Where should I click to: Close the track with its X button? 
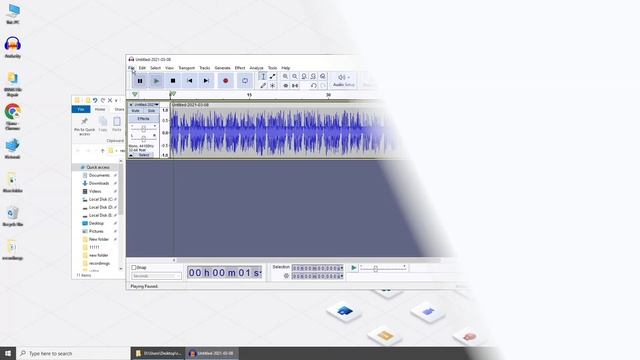tap(131, 105)
